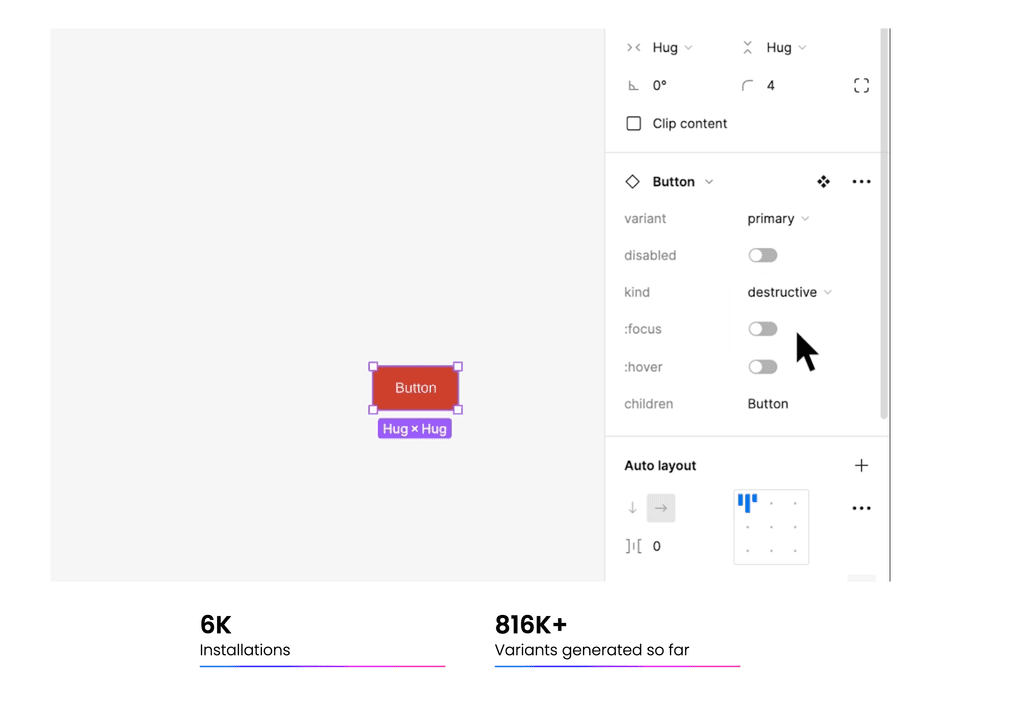
Task: Open the variant dropdown showing primary
Action: point(778,218)
